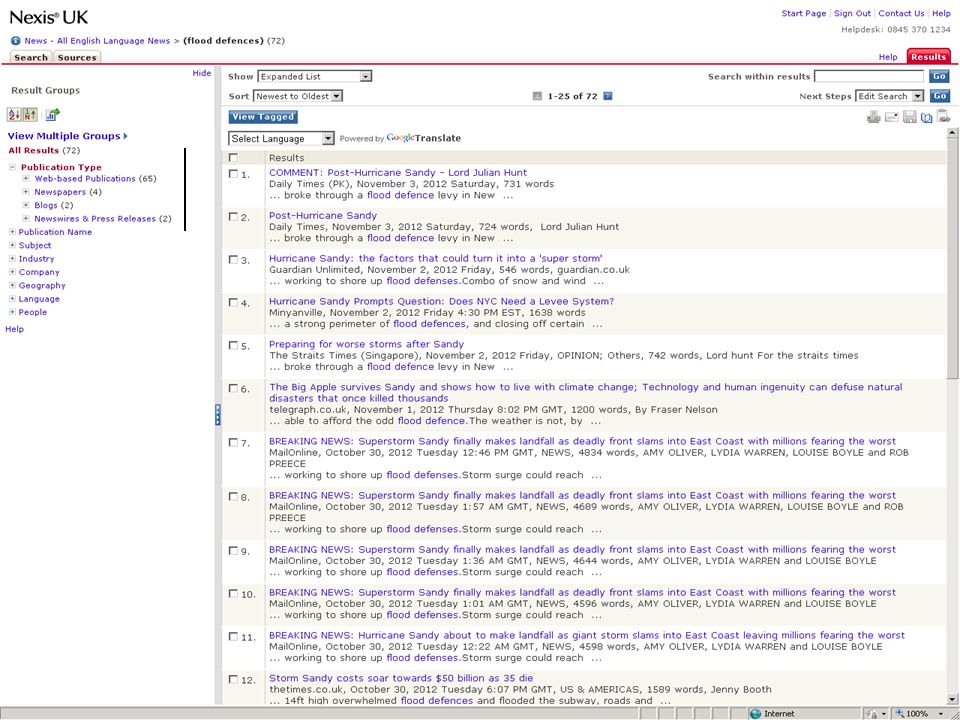Expand the Language group
960x720 pixels.
point(12,299)
